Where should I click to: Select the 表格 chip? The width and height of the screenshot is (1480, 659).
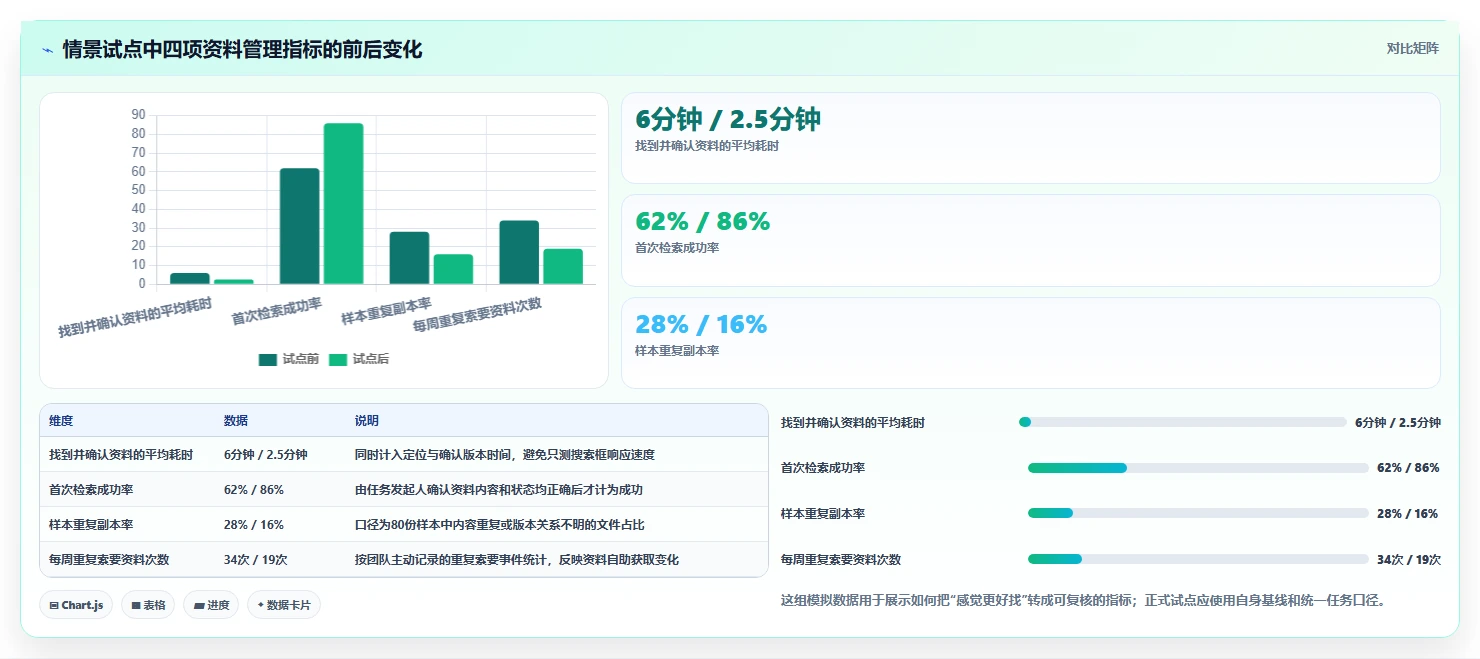tap(148, 605)
